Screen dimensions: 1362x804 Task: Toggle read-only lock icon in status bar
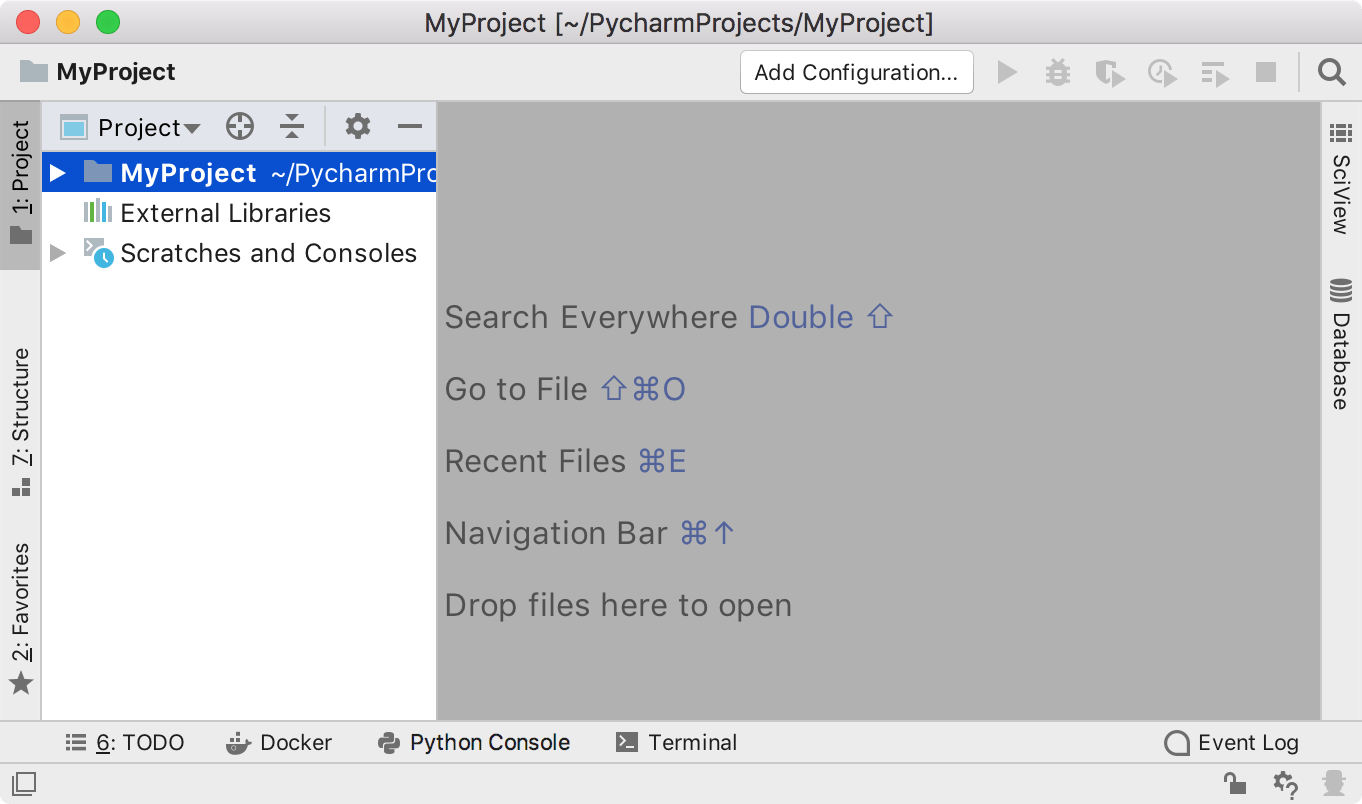(x=1235, y=783)
